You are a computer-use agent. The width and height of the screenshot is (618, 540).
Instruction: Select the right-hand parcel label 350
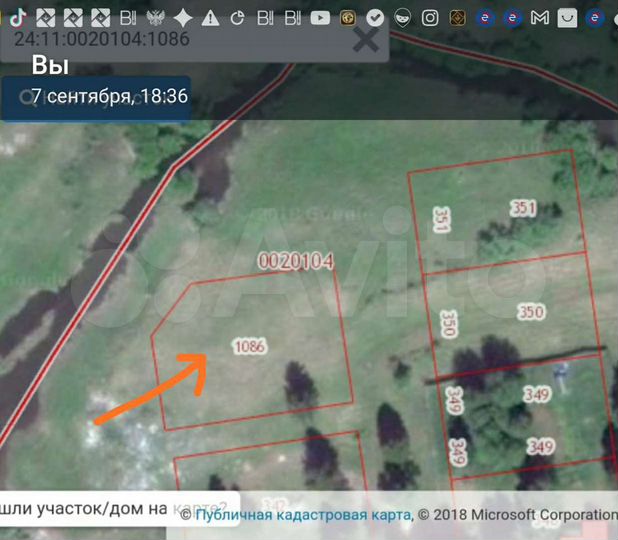tap(531, 312)
